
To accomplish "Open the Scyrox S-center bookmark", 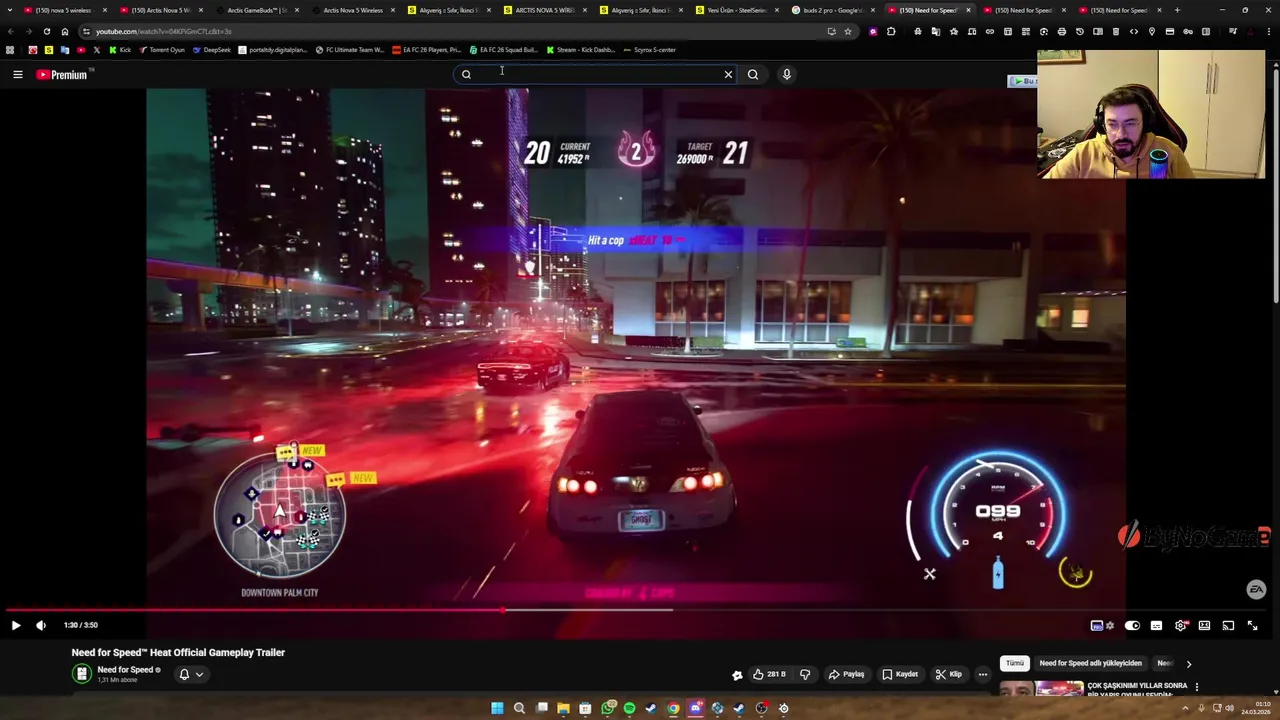I will (649, 50).
